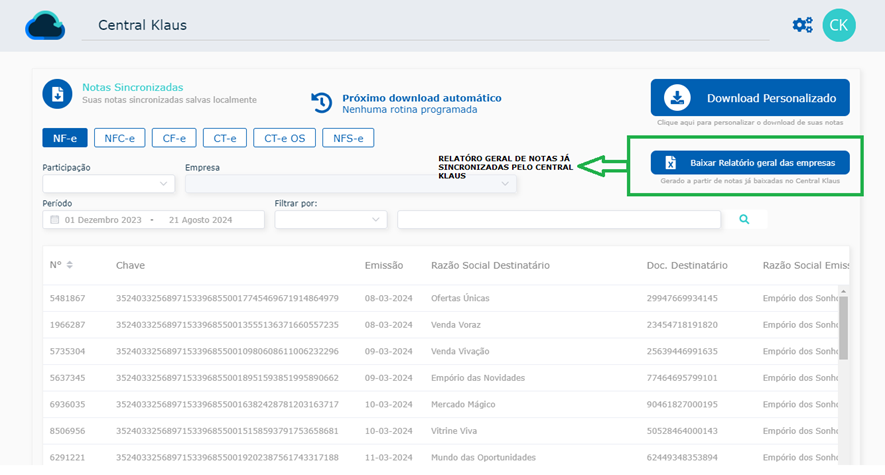Open the Empresa dropdown
Image resolution: width=885 pixels, height=475 pixels.
tap(350, 184)
